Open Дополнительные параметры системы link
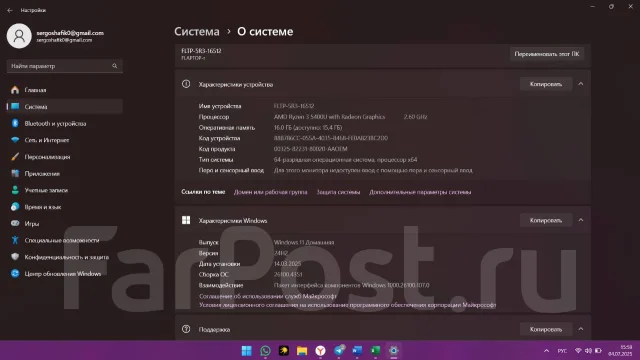The image size is (640, 360). tap(420, 192)
